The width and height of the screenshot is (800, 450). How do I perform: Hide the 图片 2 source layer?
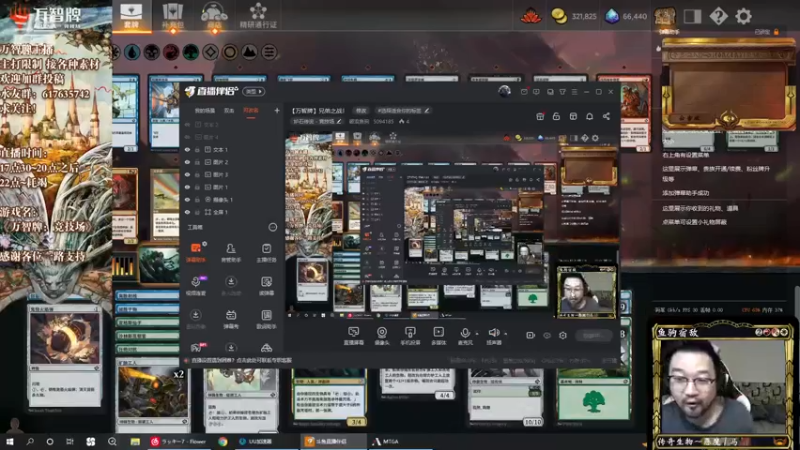pos(187,162)
